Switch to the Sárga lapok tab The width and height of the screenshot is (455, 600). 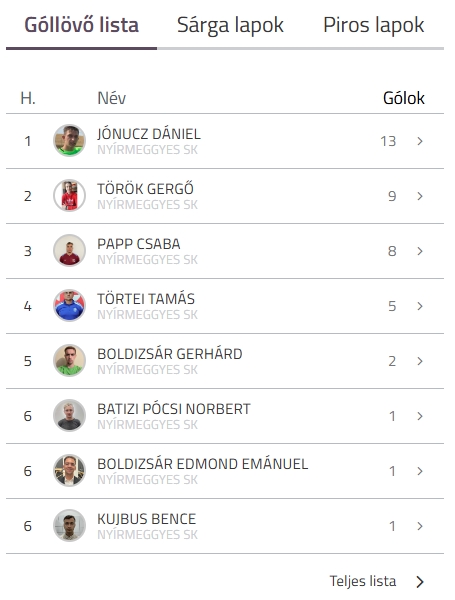(x=230, y=26)
